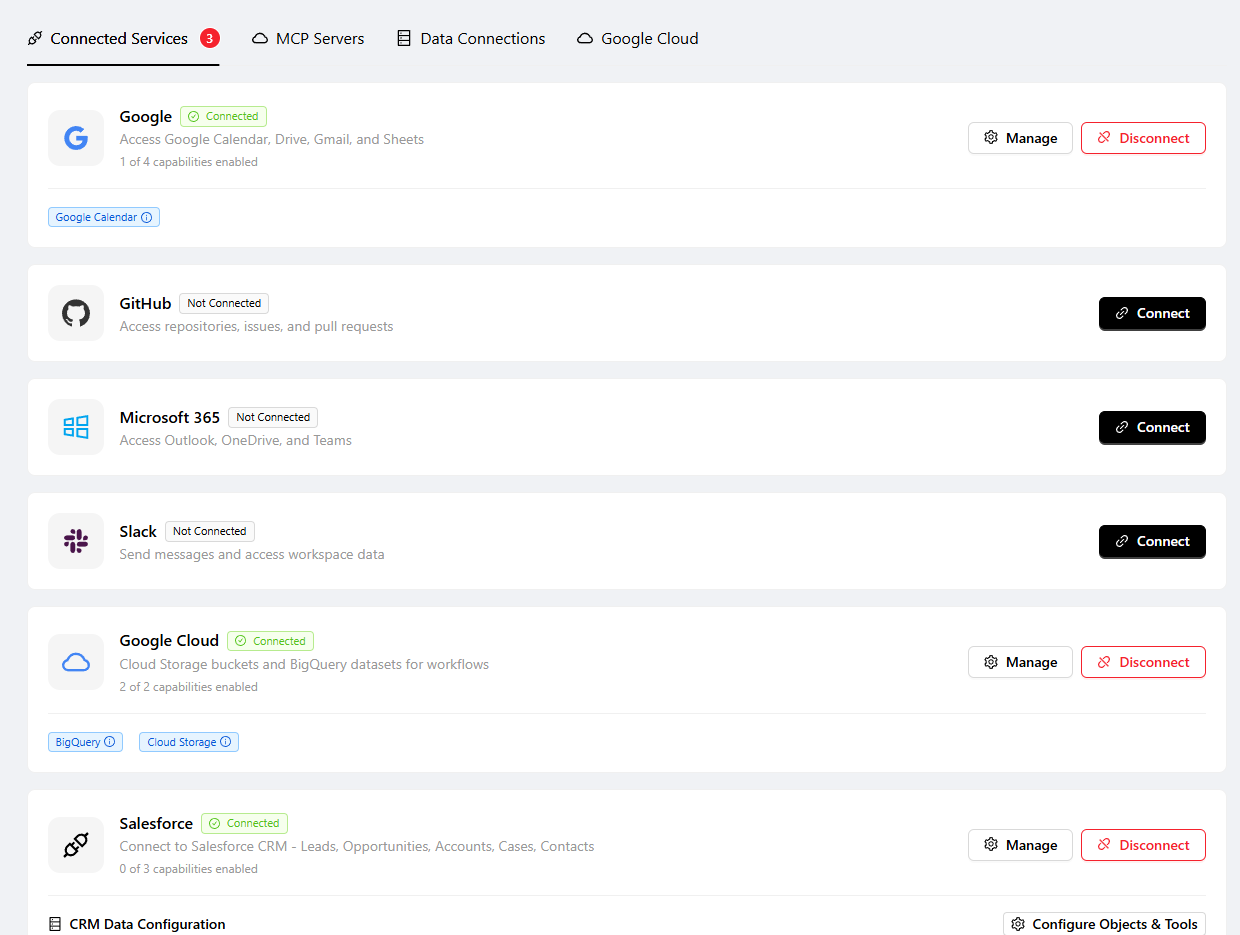Image resolution: width=1240 pixels, height=935 pixels.
Task: Click Slack's Not Connected status badge
Action: pos(210,531)
